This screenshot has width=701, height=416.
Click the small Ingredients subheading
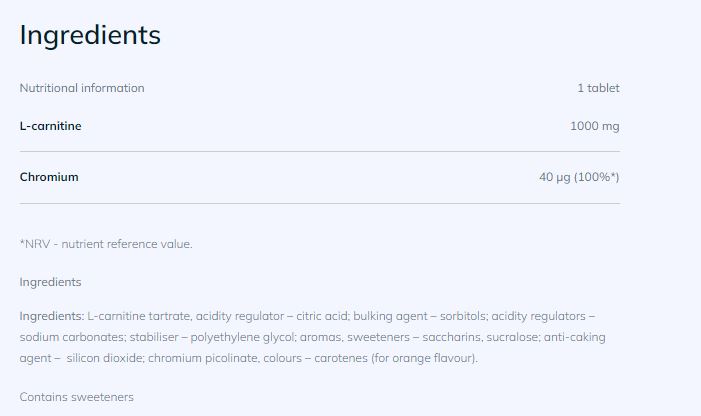(x=50, y=282)
